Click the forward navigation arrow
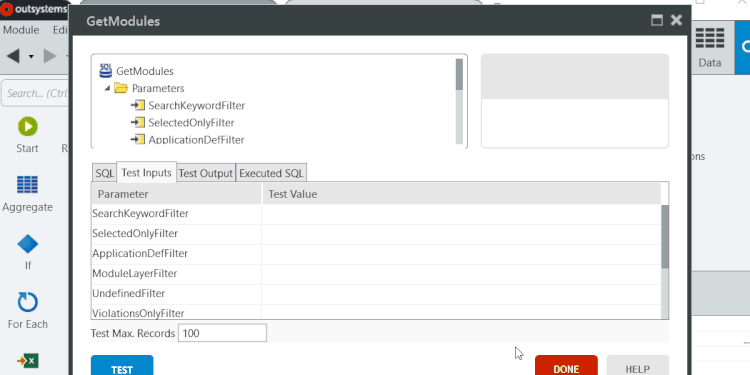 tap(50, 56)
